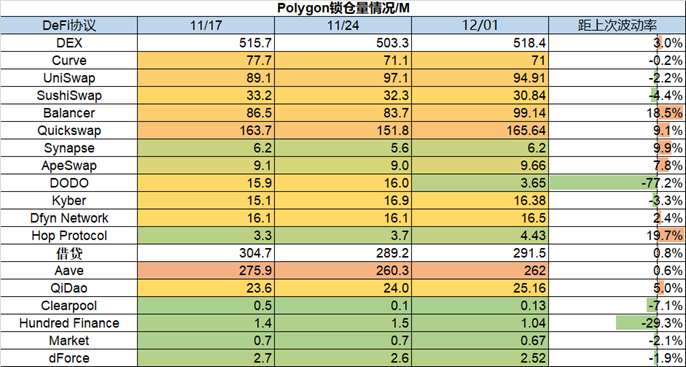Select Aave value 260.3
This screenshot has height=367, width=686.
(343, 270)
